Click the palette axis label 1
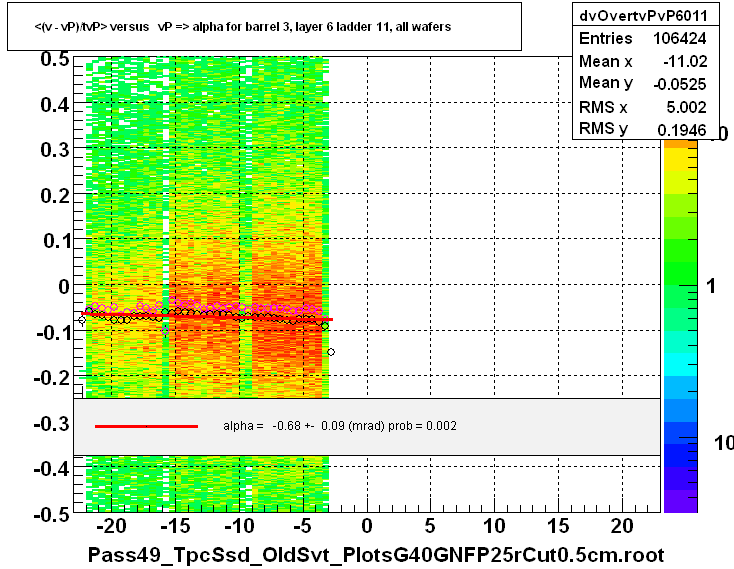The height and width of the screenshot is (569, 734). 711,286
